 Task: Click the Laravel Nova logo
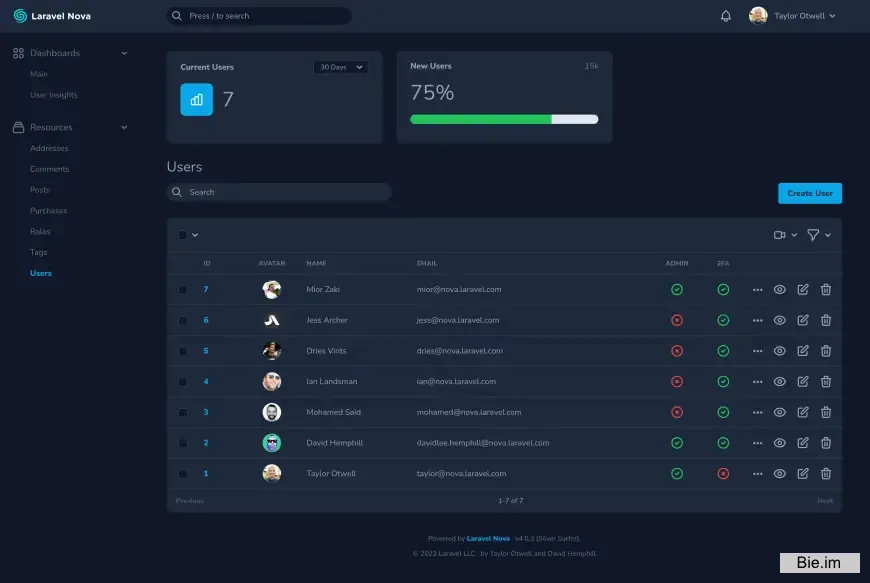pyautogui.click(x=52, y=16)
